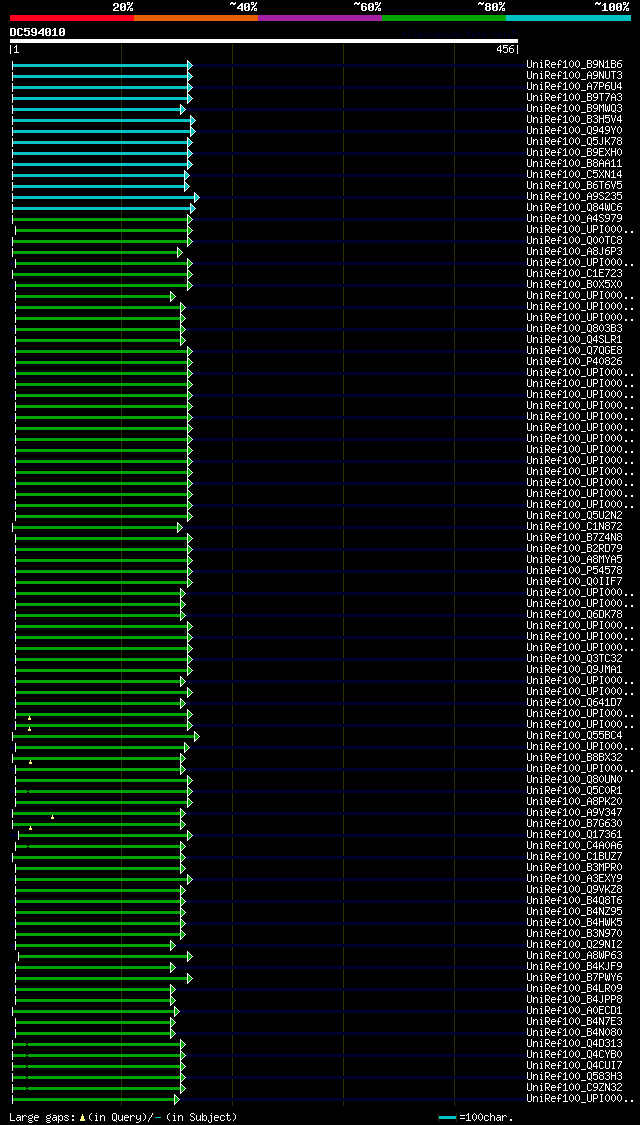Screen dimensions: 640x1125
Task: Select the UniRef100_Q641D7 label
Action: (574, 702)
